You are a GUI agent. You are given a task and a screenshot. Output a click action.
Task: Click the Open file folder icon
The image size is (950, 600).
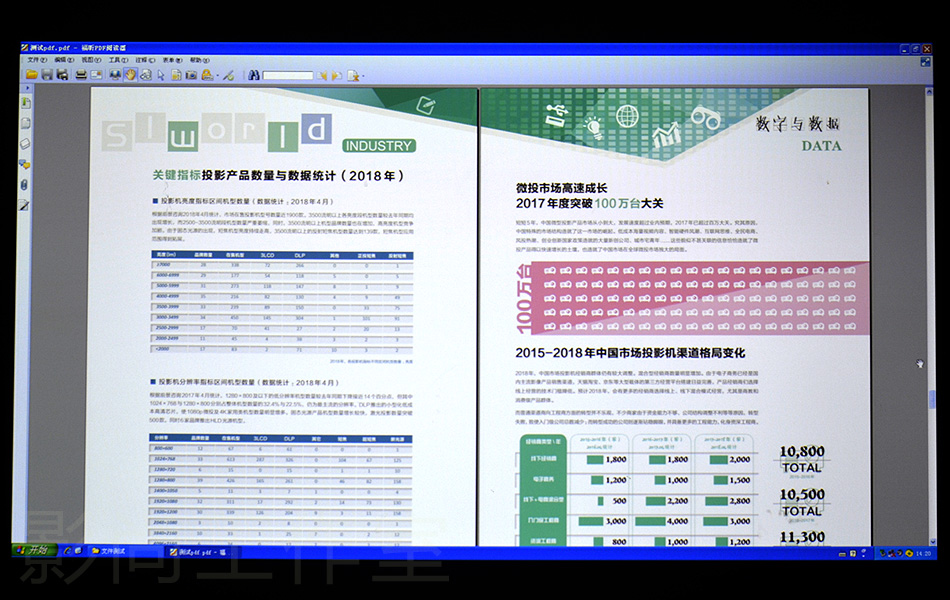(x=32, y=75)
